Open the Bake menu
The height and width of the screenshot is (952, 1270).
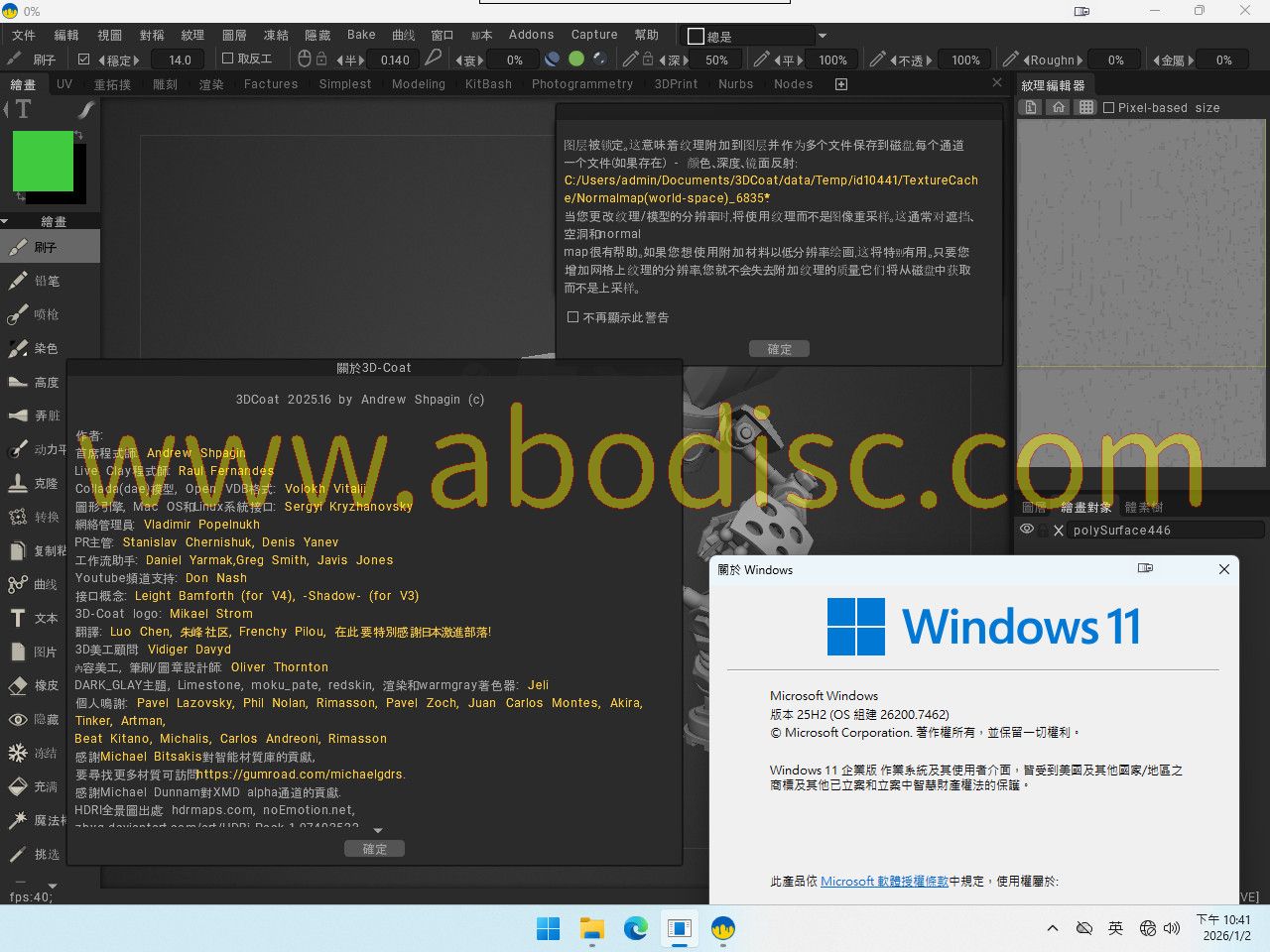[x=361, y=35]
